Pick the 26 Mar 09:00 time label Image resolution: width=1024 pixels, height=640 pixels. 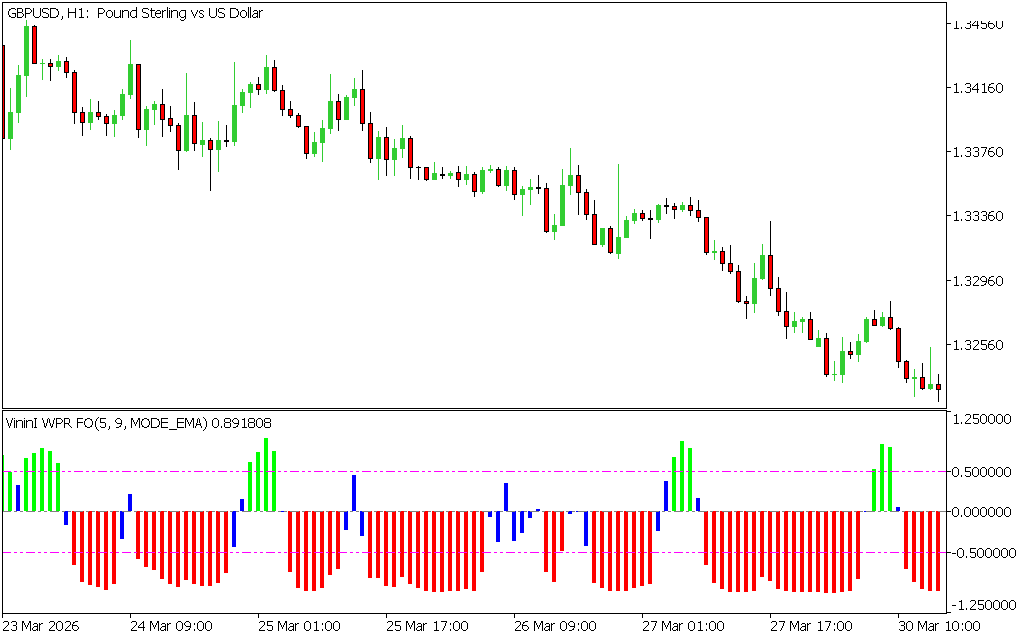pyautogui.click(x=555, y=626)
